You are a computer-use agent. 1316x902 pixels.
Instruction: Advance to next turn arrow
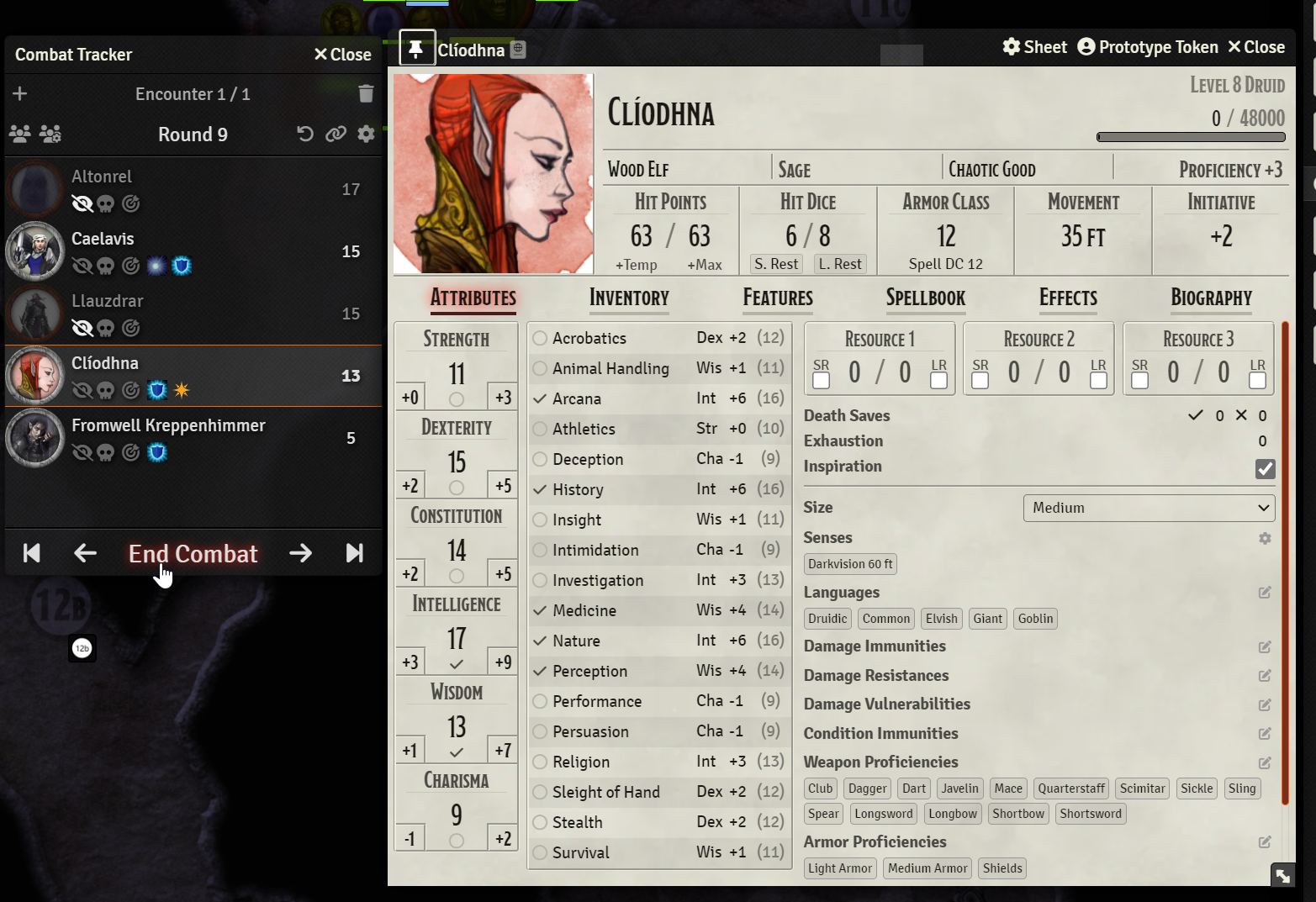(300, 553)
